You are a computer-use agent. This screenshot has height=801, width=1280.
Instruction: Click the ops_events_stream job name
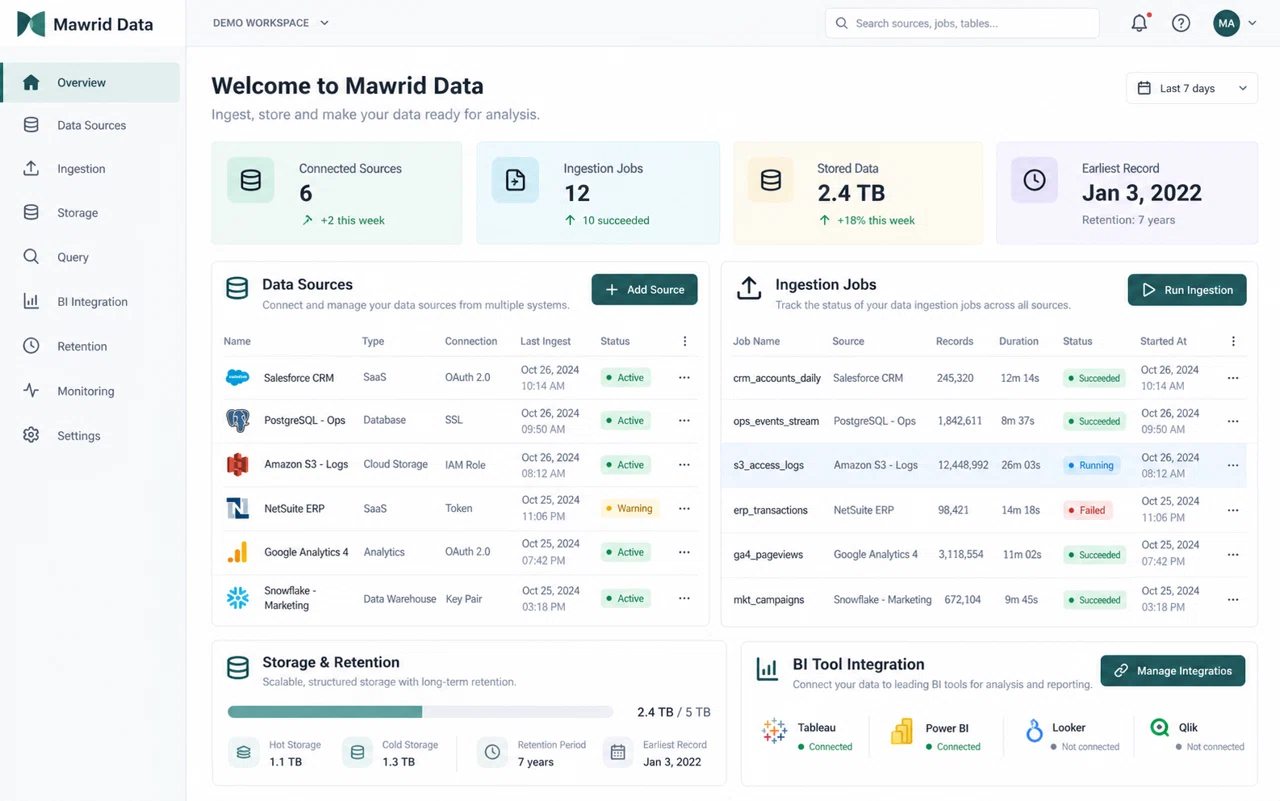[776, 421]
